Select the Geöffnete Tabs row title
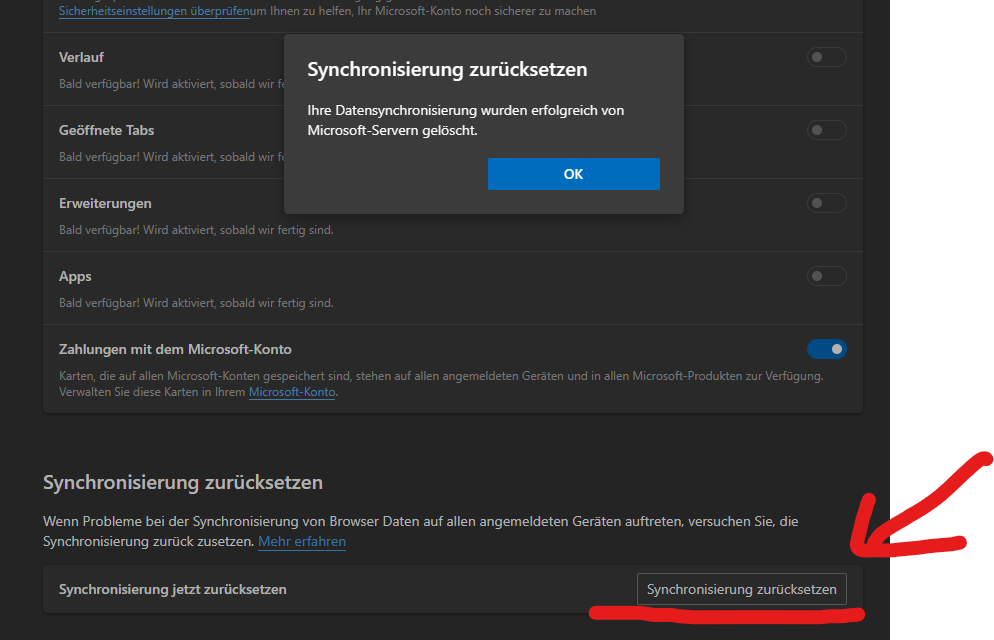 pos(106,130)
